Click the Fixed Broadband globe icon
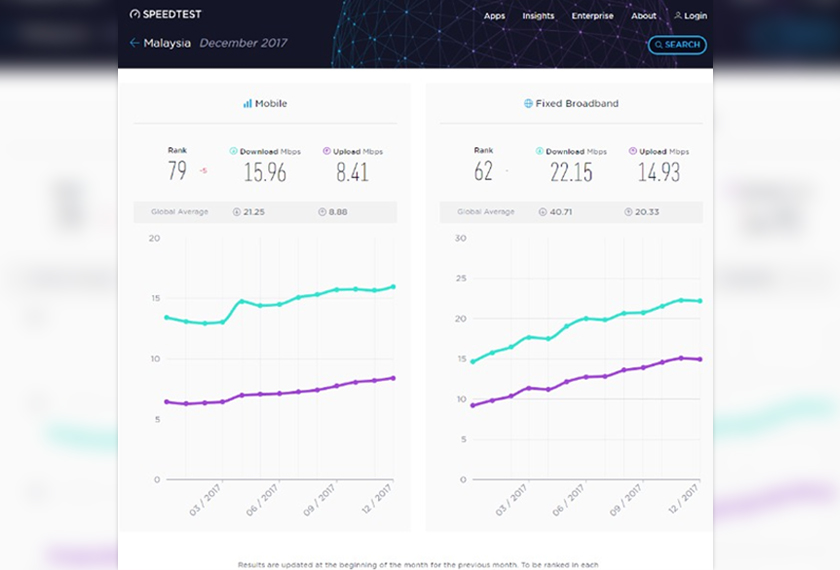Image resolution: width=840 pixels, height=570 pixels. pyautogui.click(x=528, y=103)
